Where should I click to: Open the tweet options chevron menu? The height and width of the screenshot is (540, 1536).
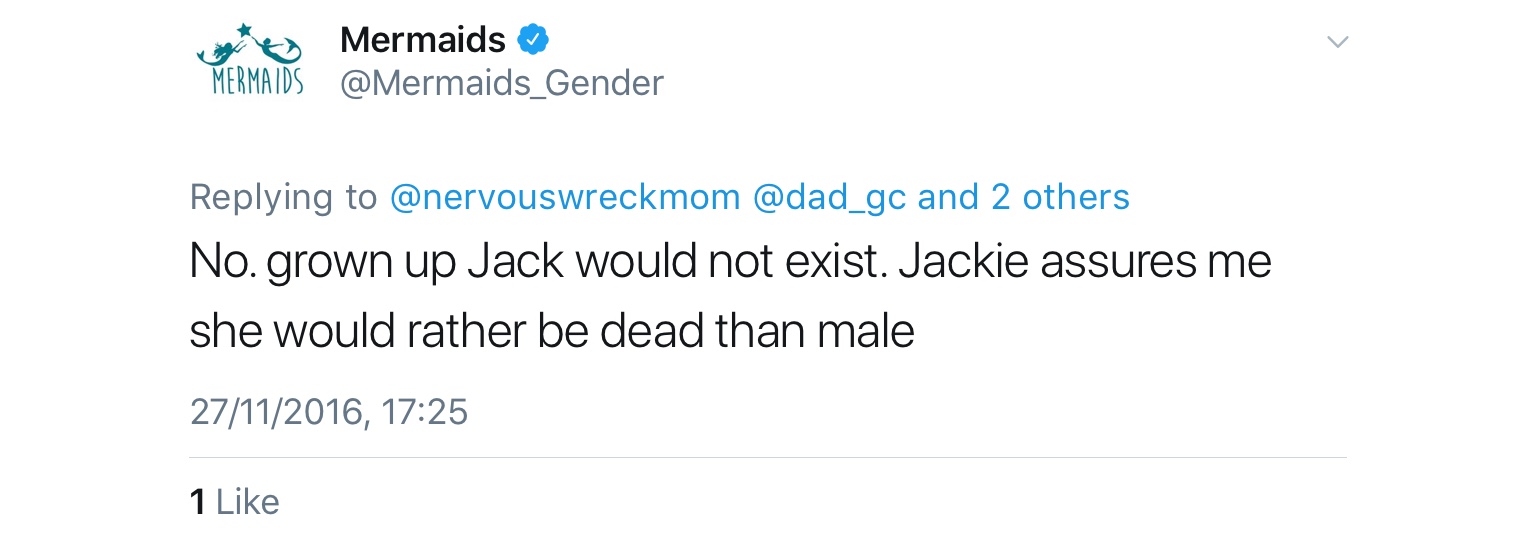[x=1337, y=42]
